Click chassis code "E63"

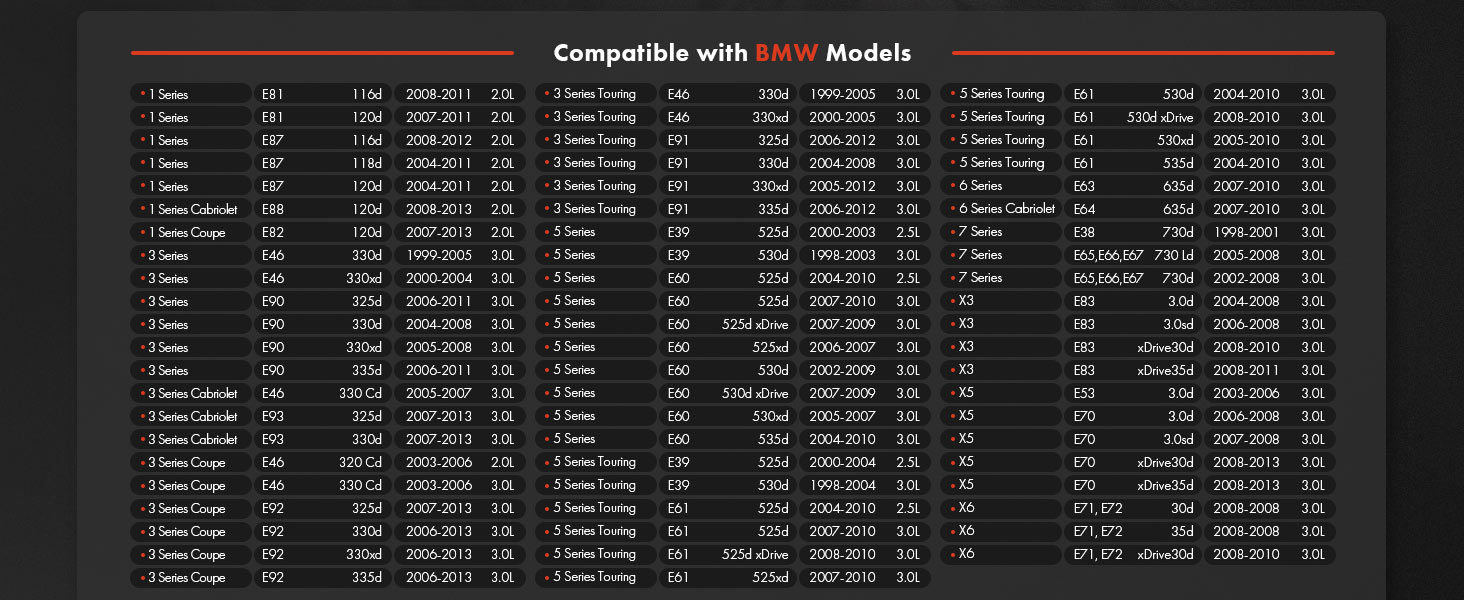[1084, 186]
